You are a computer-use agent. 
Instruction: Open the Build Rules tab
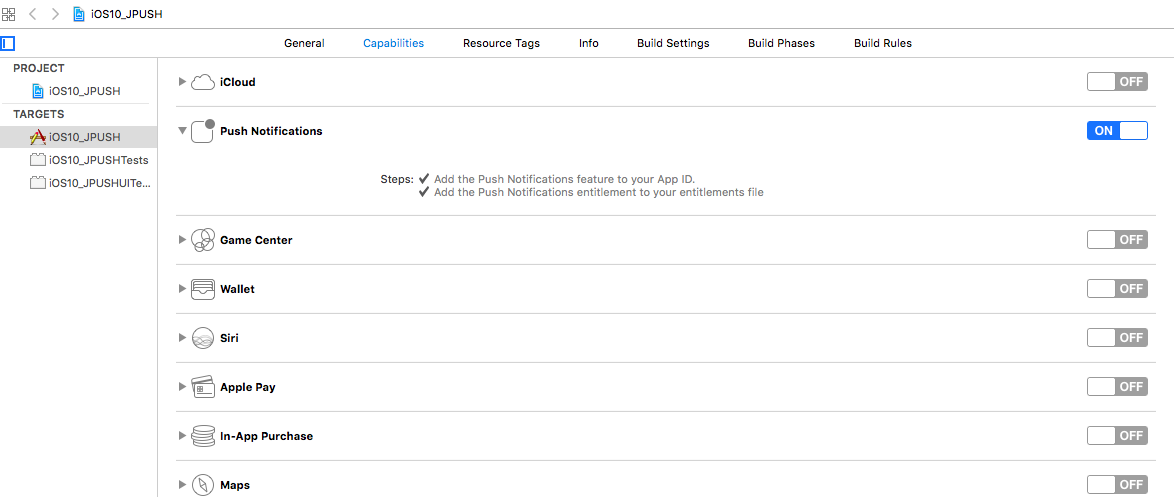[x=883, y=43]
